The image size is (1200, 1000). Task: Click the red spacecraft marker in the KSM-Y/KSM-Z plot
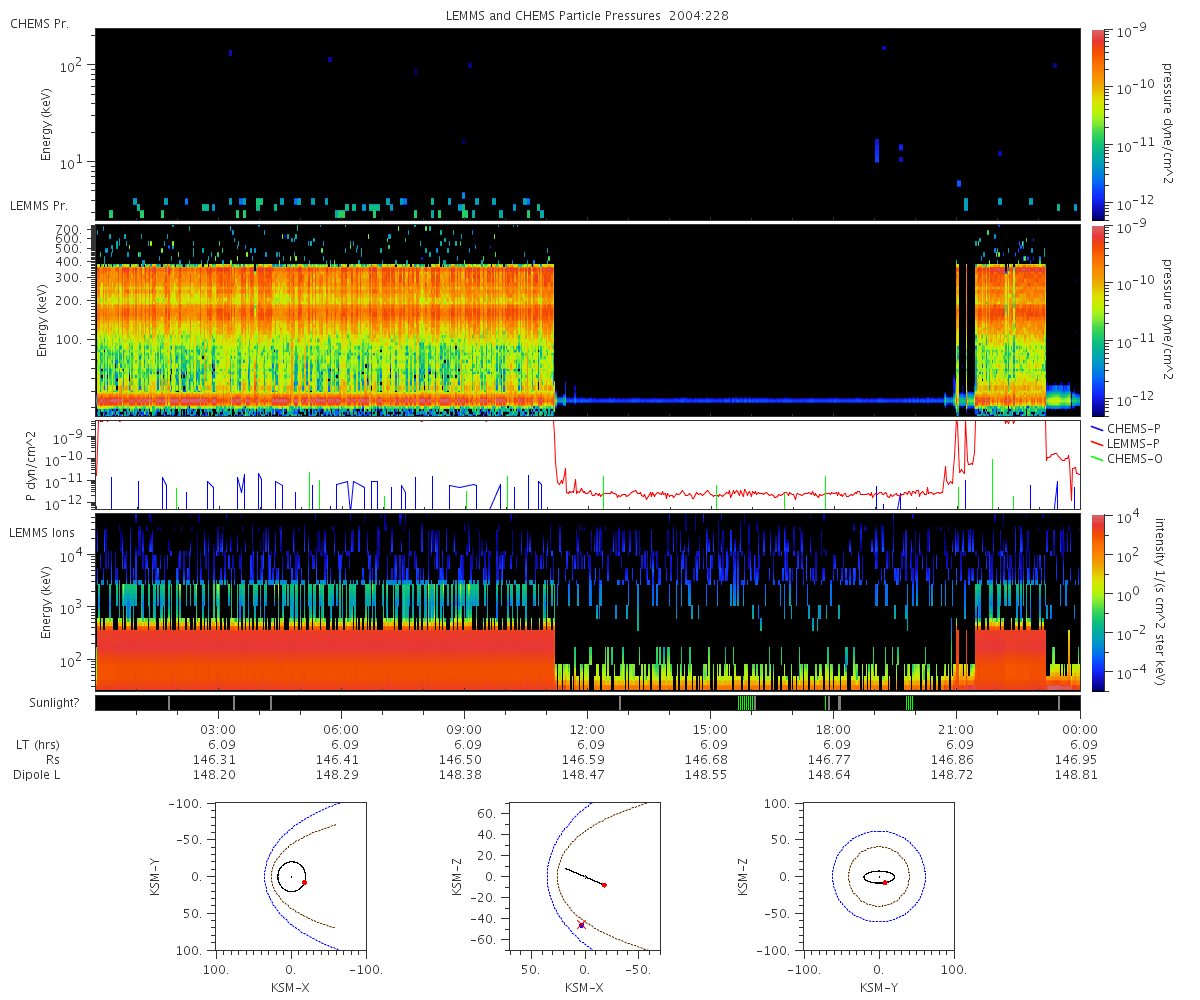pos(885,882)
